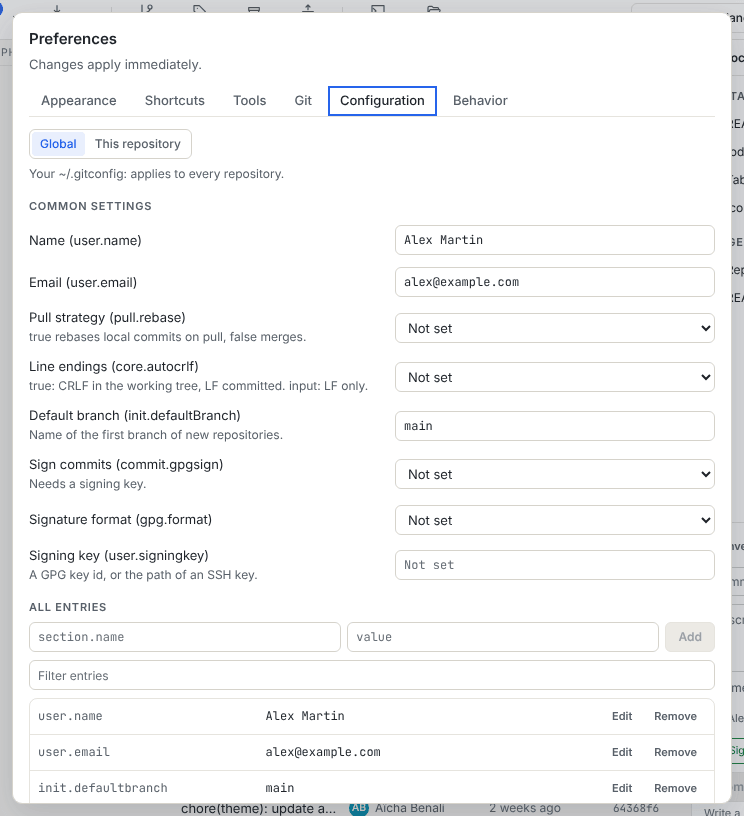Click the Signing key input field
744x816 pixels.
point(555,565)
